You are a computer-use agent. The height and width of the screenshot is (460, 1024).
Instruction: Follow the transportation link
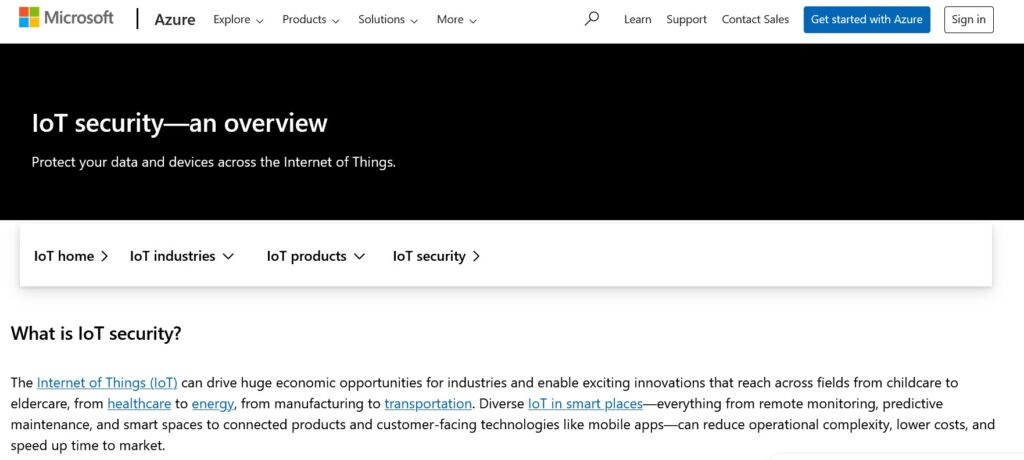click(428, 404)
